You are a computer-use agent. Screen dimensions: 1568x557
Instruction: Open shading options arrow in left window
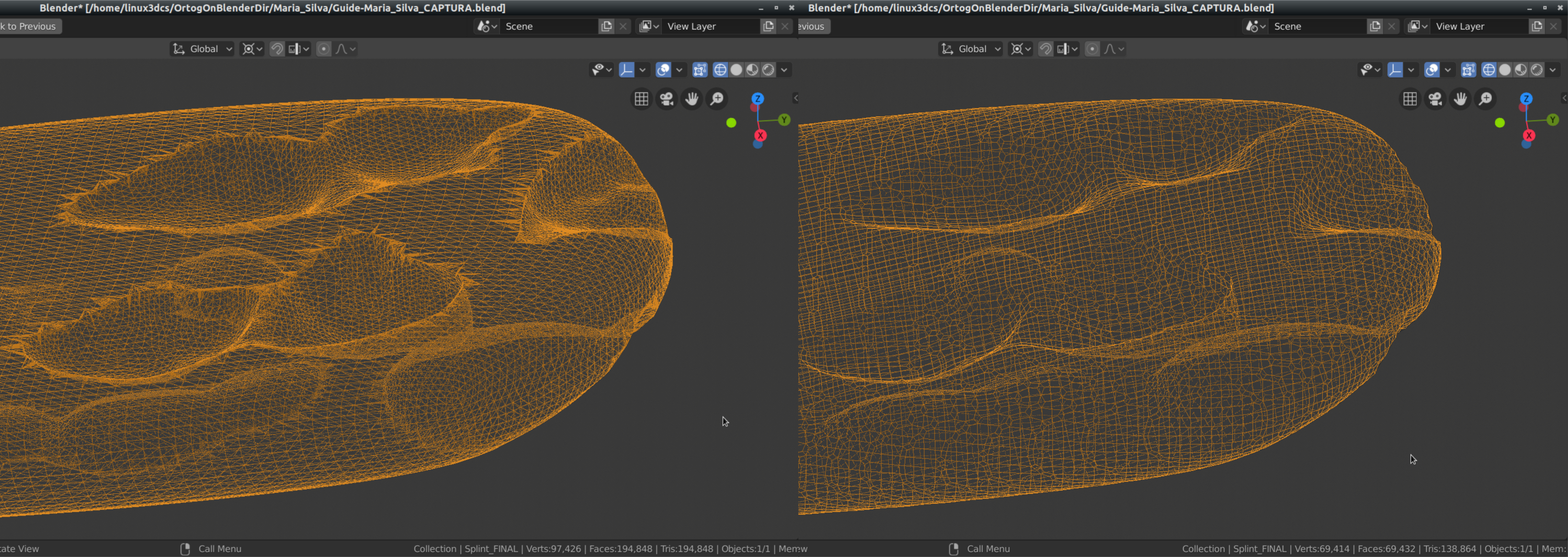(x=784, y=70)
